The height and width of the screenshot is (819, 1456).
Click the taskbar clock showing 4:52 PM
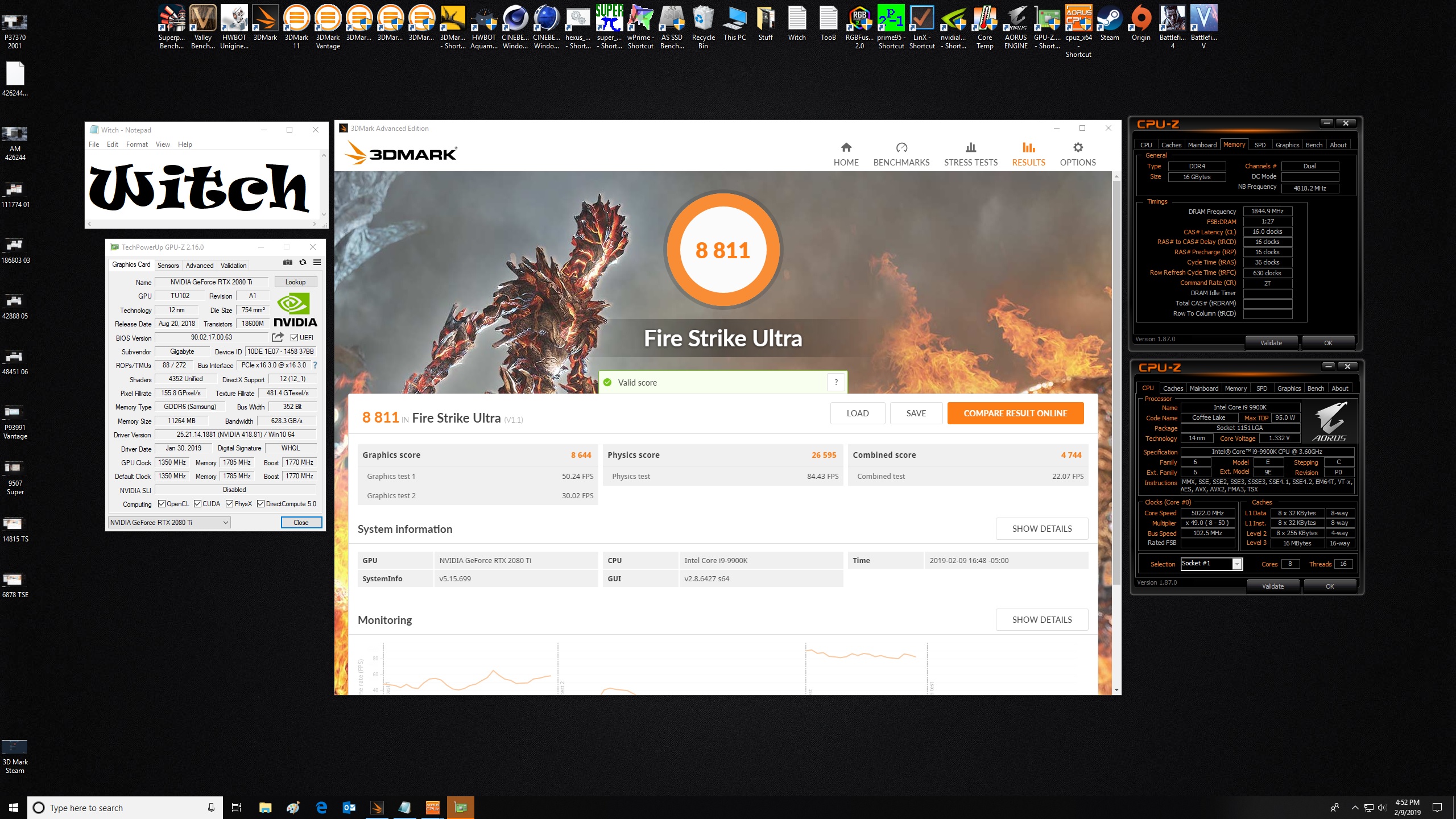(1407, 808)
